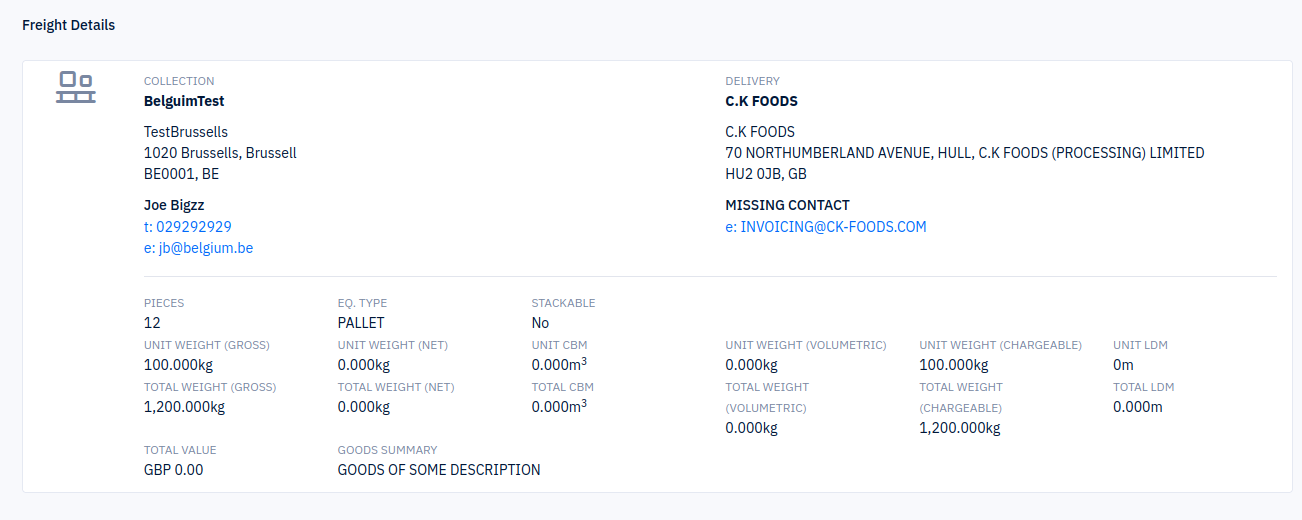
Task: Call Joe Bigzz phone number link
Action: pos(188,227)
